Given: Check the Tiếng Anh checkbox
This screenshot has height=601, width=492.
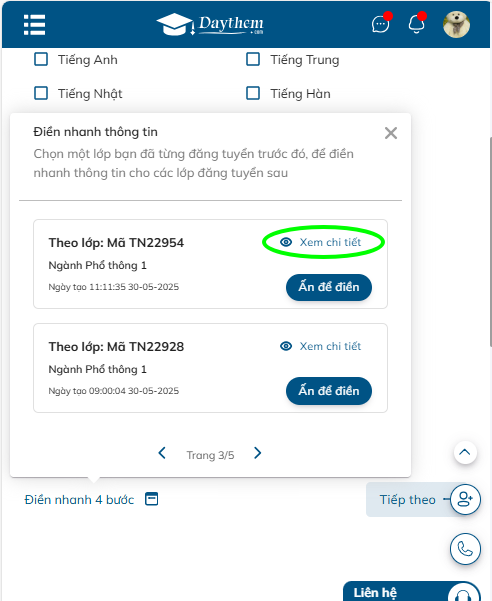Looking at the screenshot, I should [x=41, y=59].
